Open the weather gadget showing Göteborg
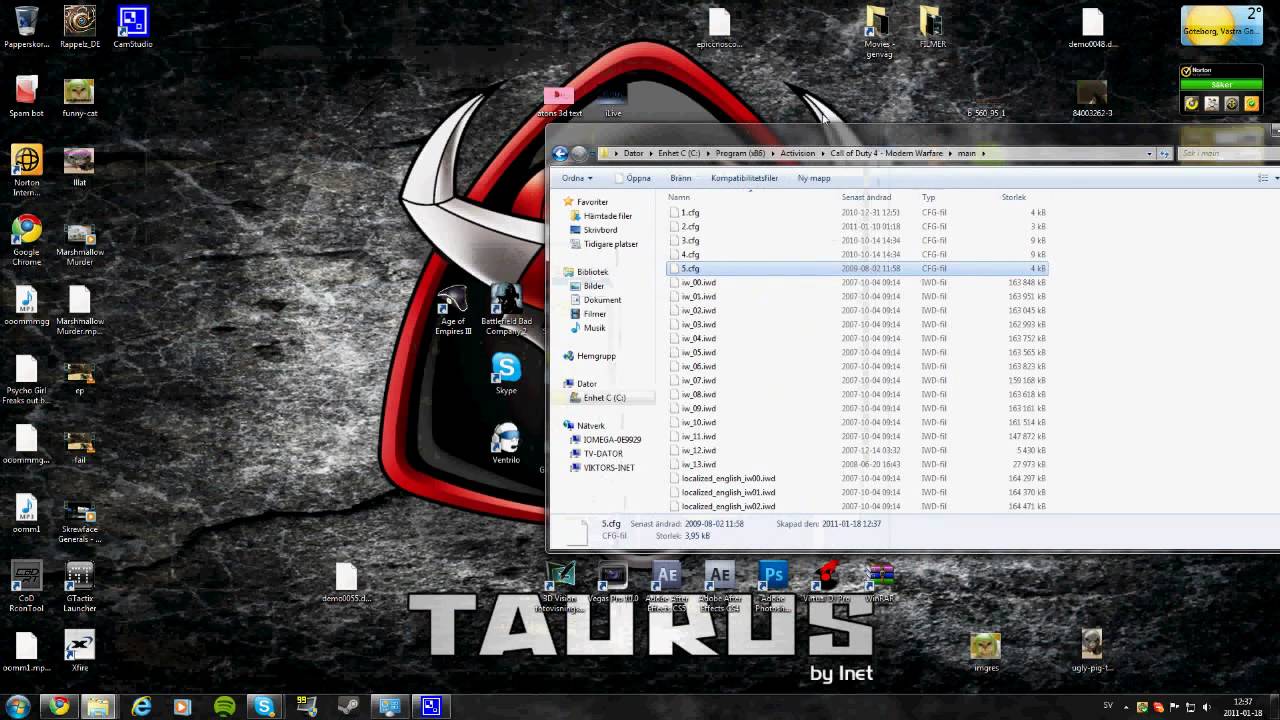This screenshot has height=720, width=1280. pos(1221,27)
